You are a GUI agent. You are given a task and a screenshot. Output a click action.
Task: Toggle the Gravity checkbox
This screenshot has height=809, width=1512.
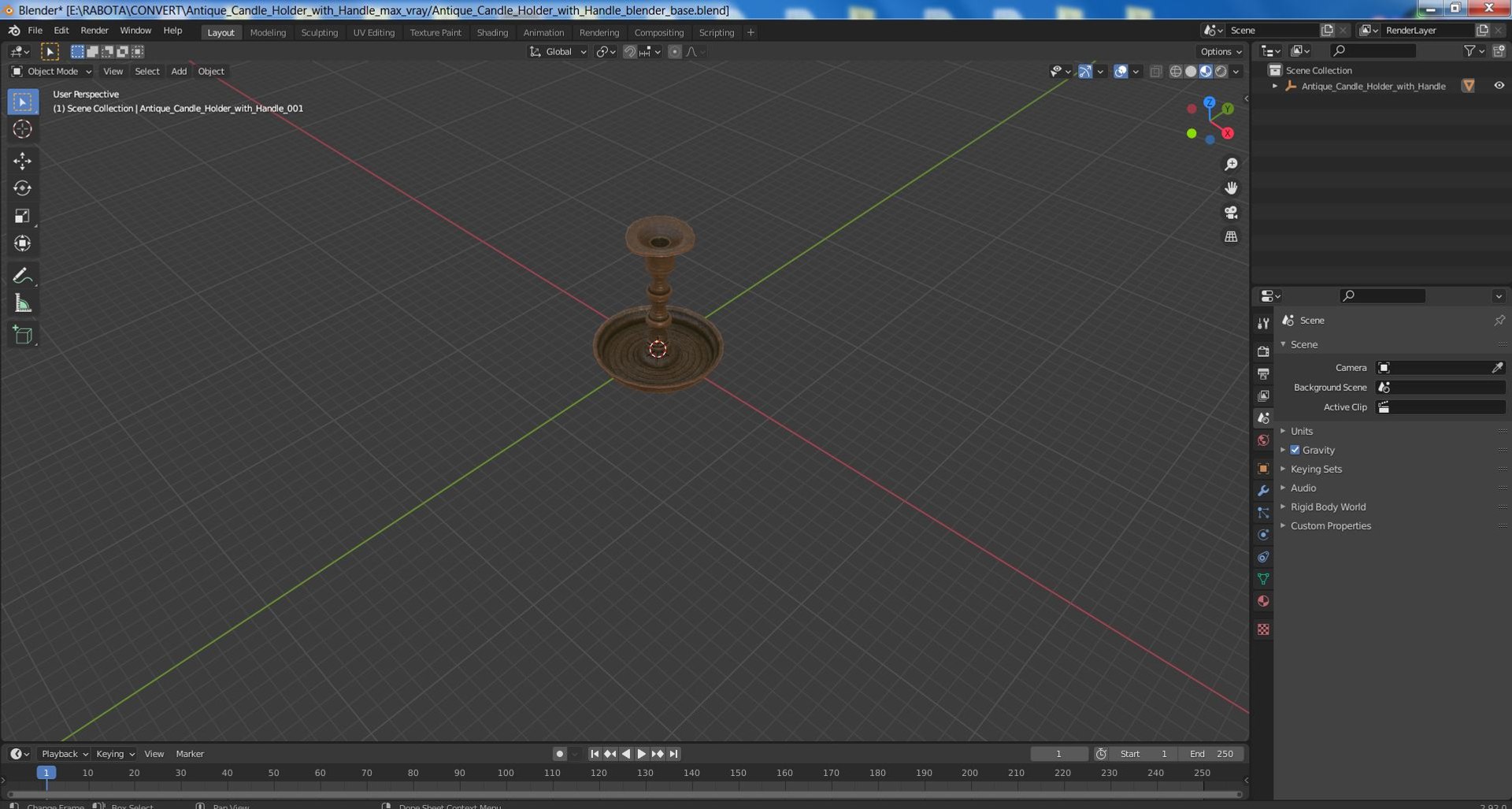[1295, 450]
